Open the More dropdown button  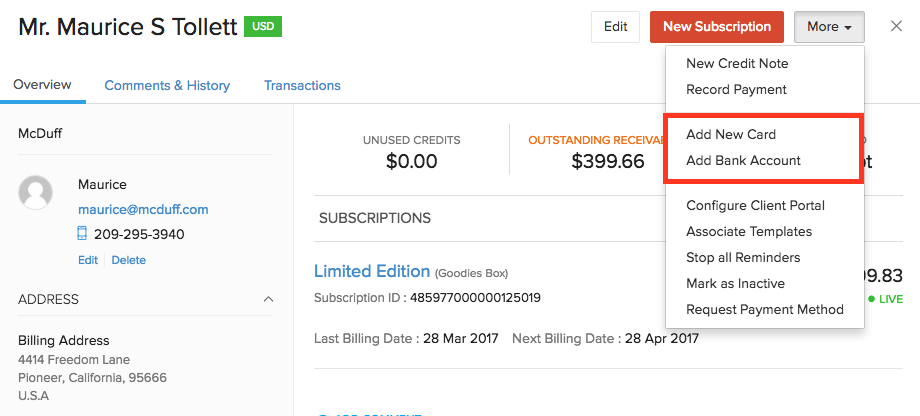(x=829, y=27)
